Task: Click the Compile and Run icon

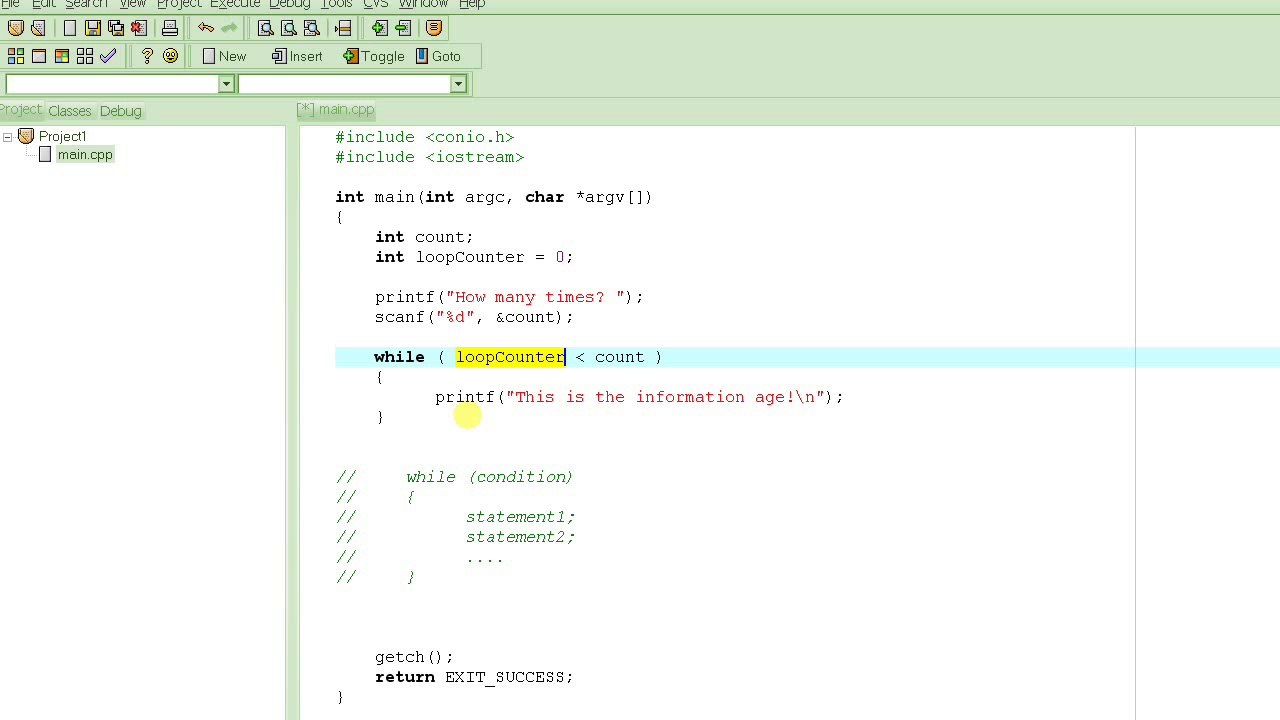Action: (62, 56)
